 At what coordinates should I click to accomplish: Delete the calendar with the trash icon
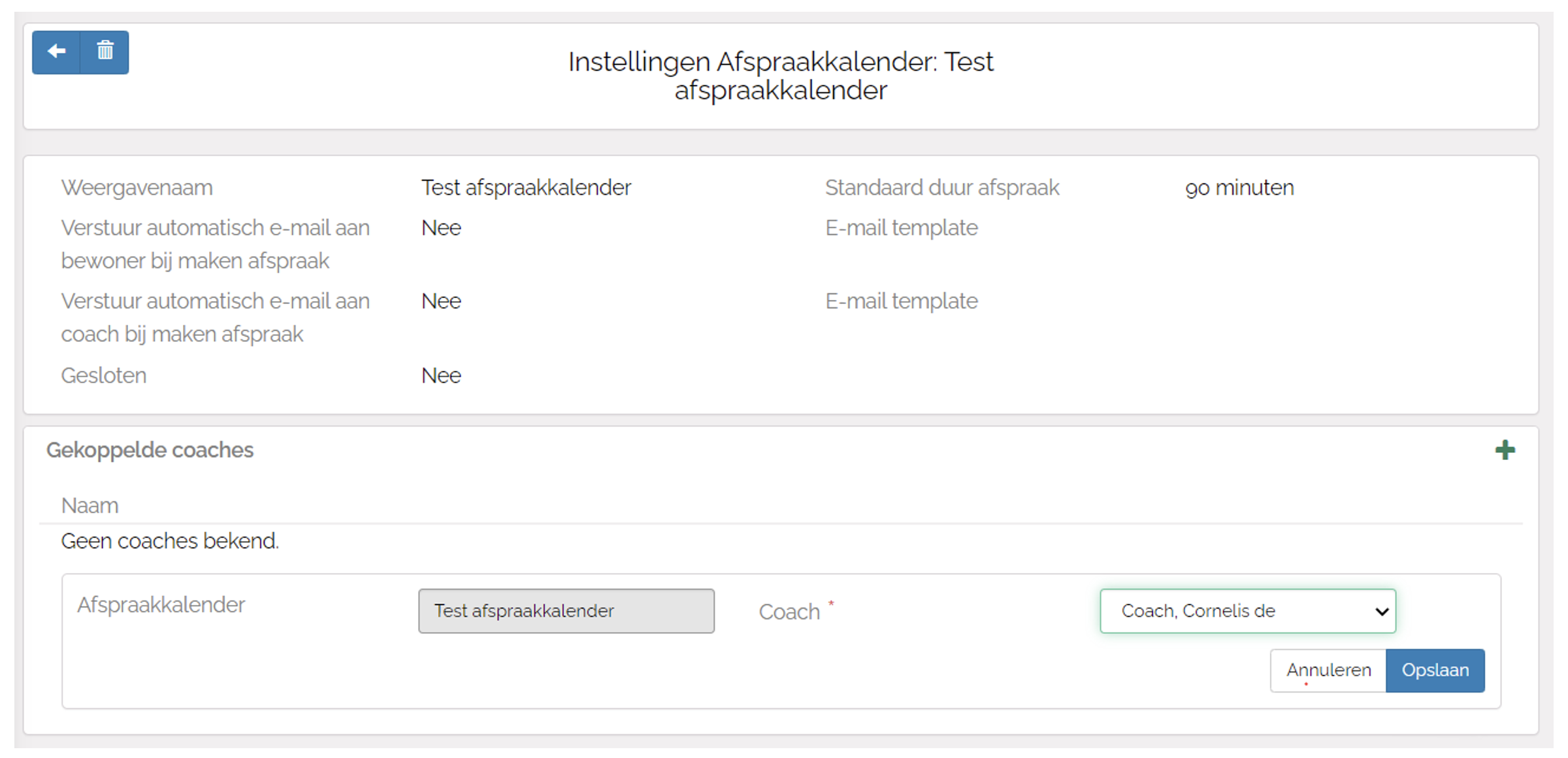pos(105,52)
